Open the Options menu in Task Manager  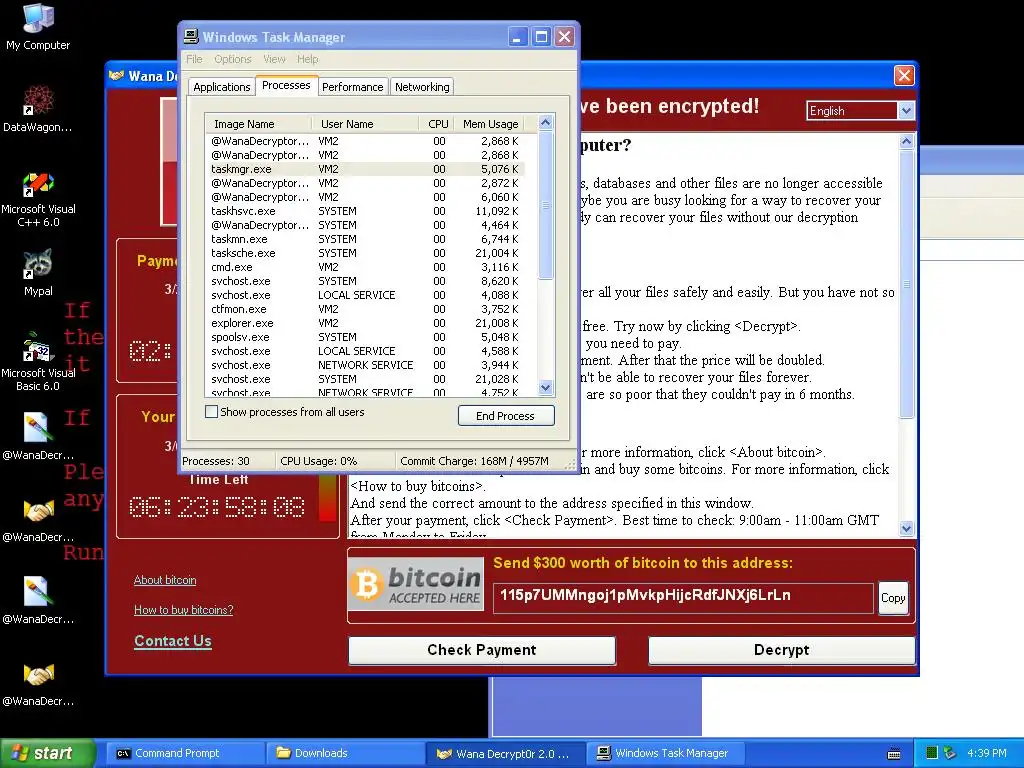coord(232,59)
